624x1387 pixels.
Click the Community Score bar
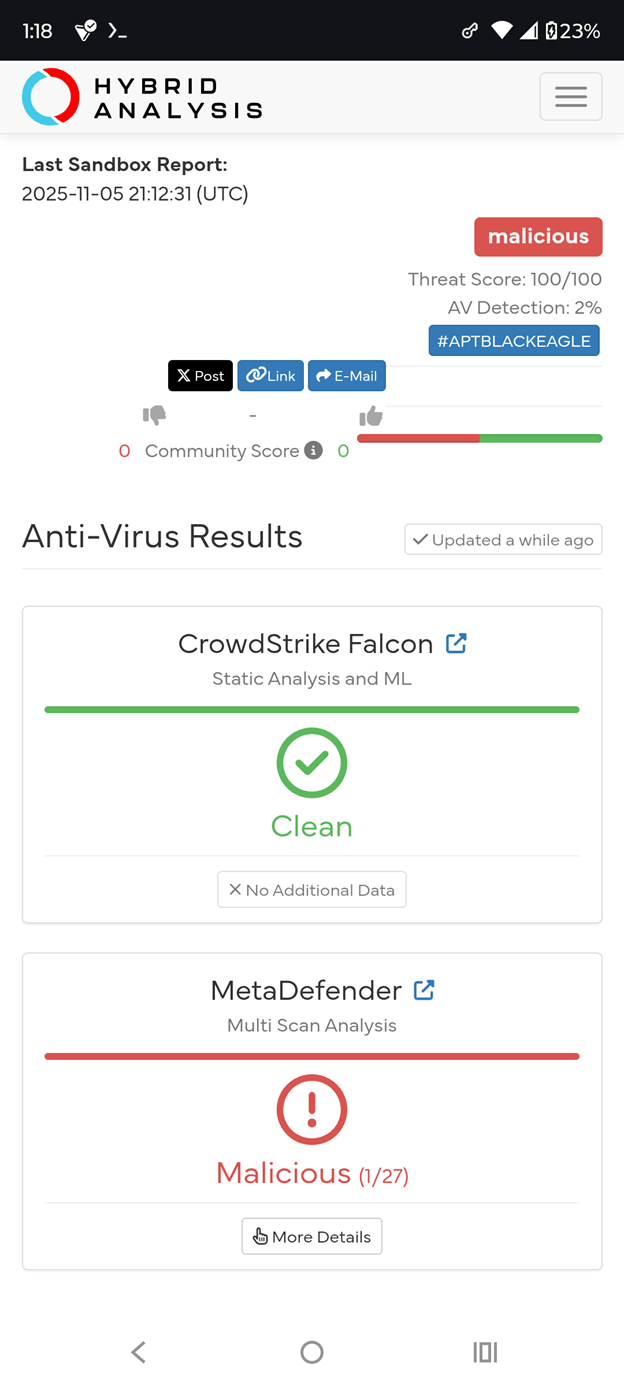point(479,438)
